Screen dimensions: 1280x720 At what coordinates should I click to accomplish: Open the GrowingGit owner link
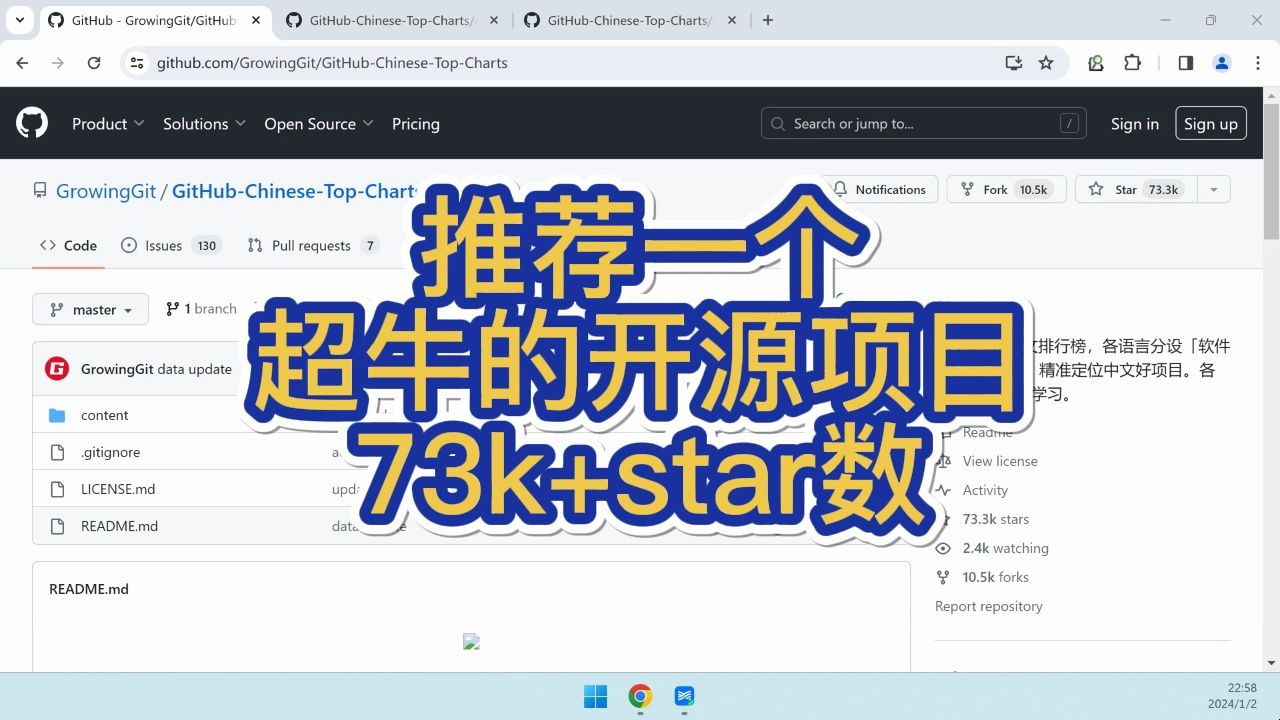pyautogui.click(x=106, y=190)
